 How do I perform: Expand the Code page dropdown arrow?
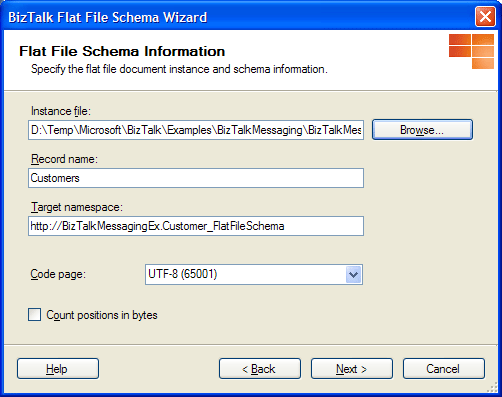(353, 275)
